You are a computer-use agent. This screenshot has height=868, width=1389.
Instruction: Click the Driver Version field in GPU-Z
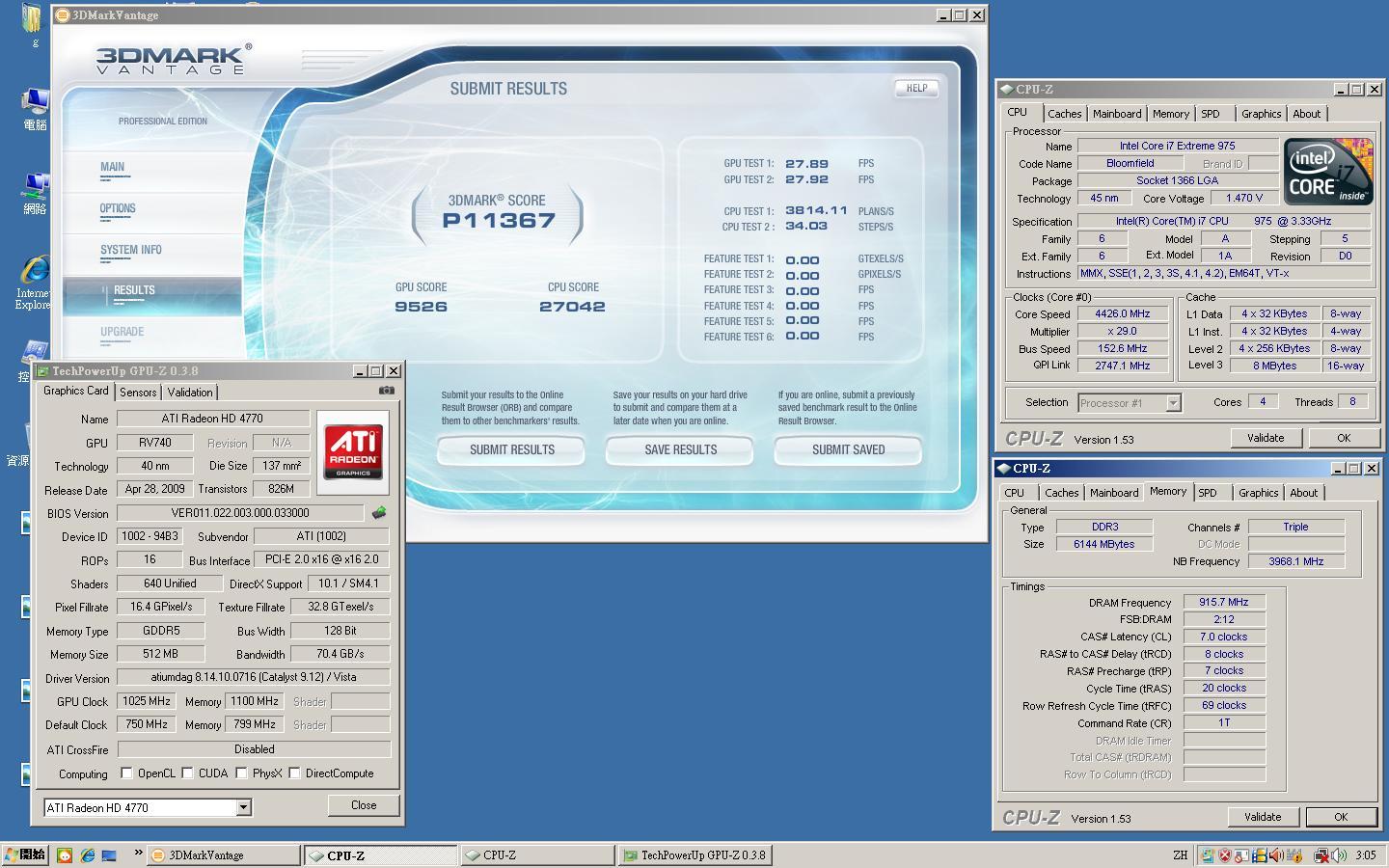coord(253,677)
